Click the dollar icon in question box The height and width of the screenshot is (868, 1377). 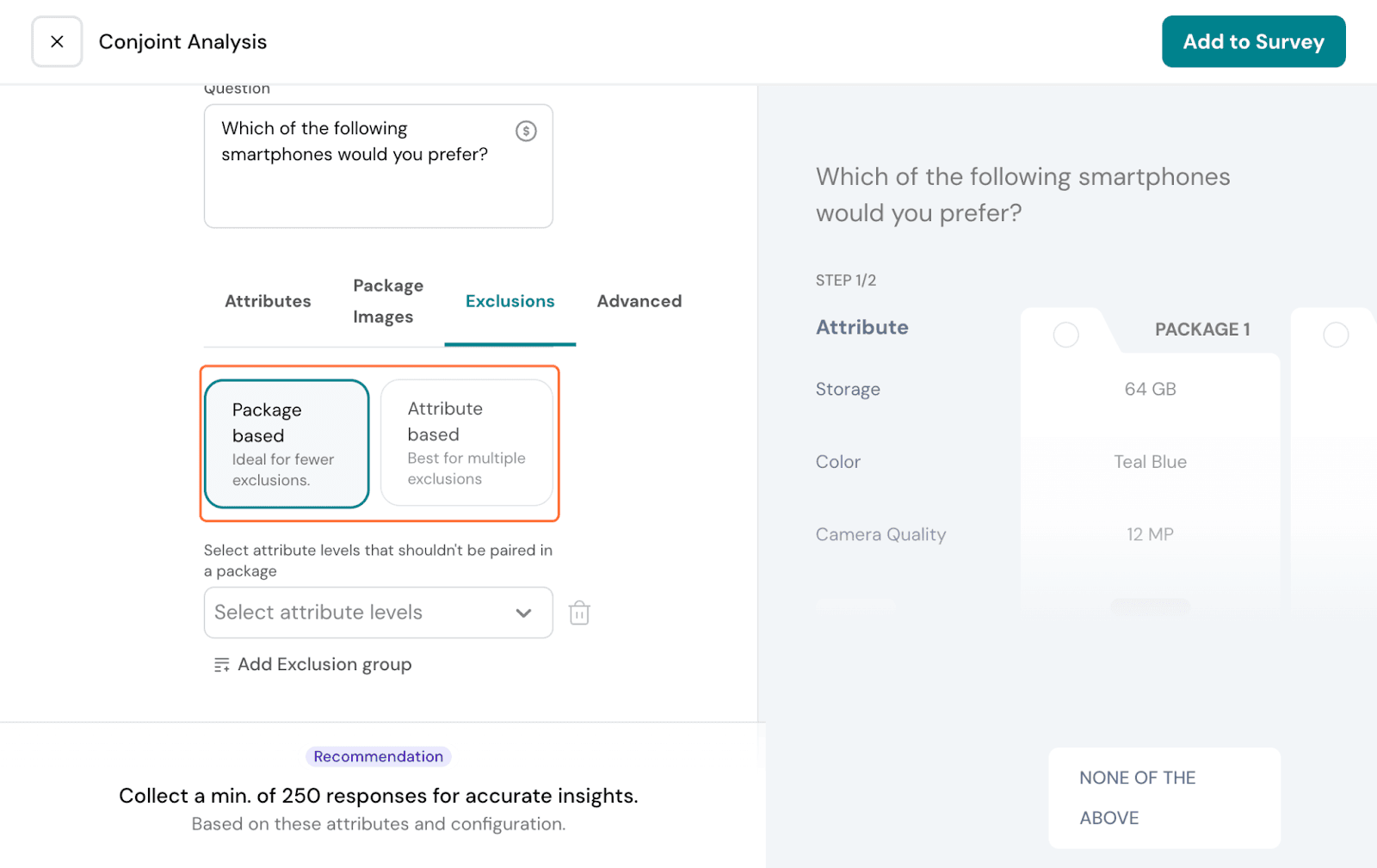coord(526,131)
